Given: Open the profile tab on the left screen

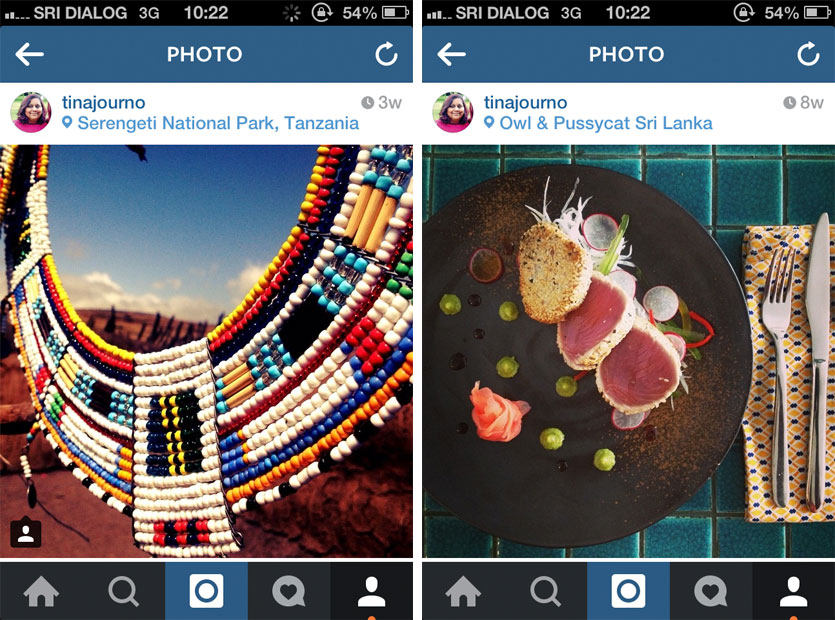Looking at the screenshot, I should (x=372, y=591).
